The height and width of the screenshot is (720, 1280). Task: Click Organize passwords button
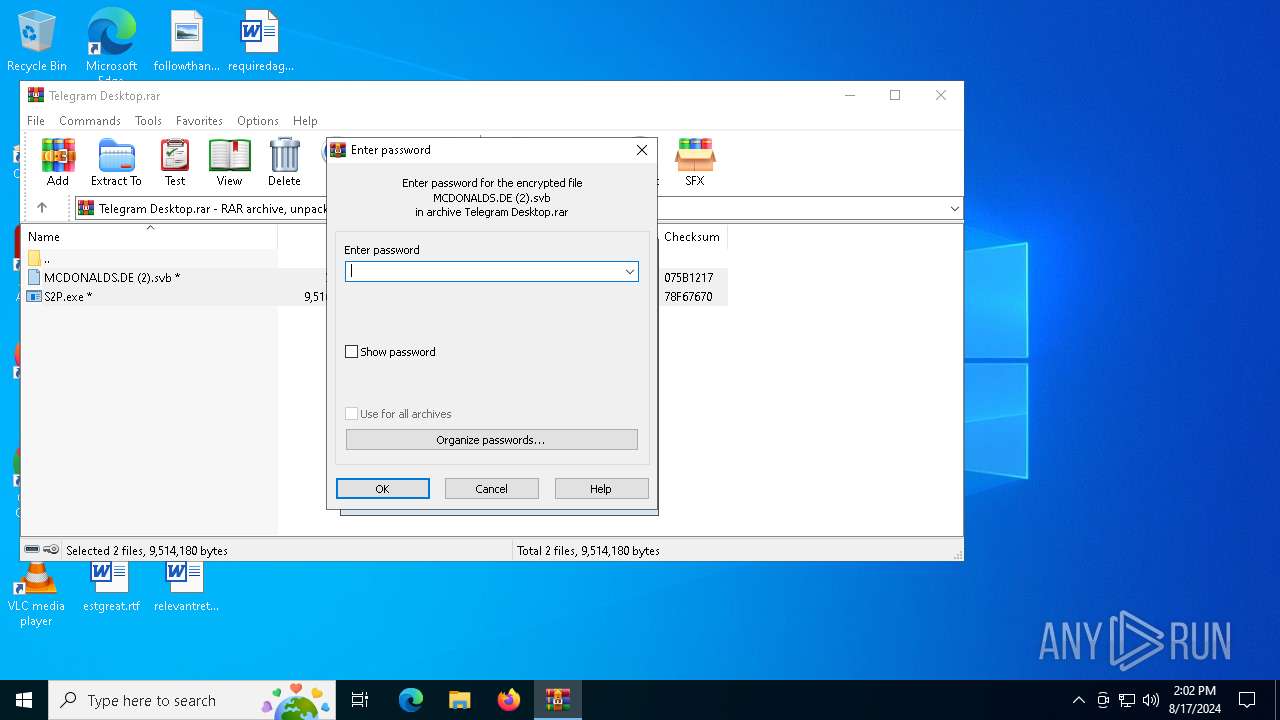[491, 440]
